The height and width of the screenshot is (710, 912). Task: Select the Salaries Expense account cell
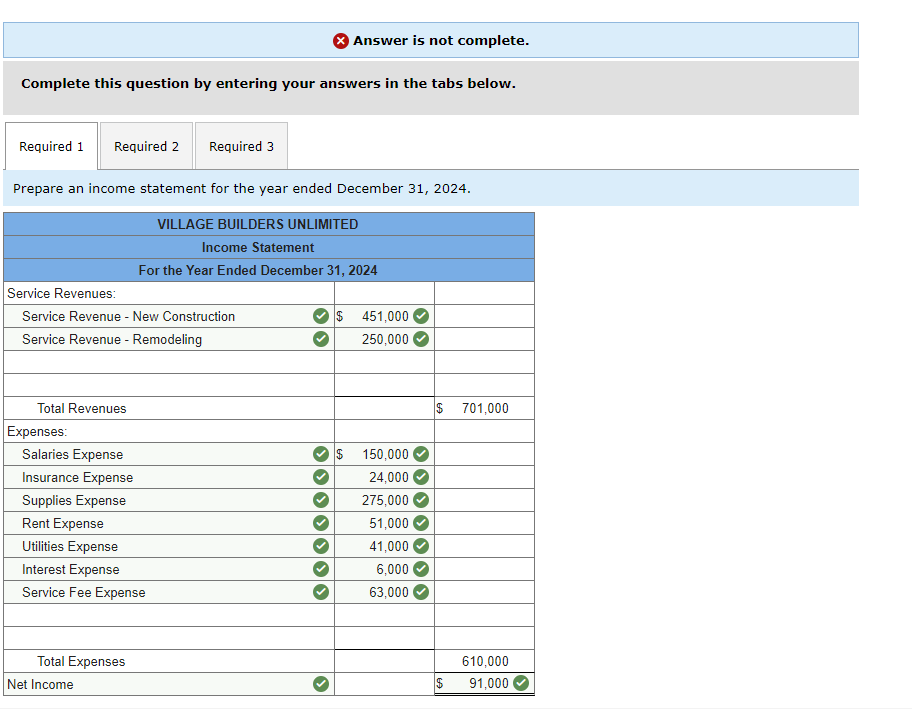pos(169,454)
